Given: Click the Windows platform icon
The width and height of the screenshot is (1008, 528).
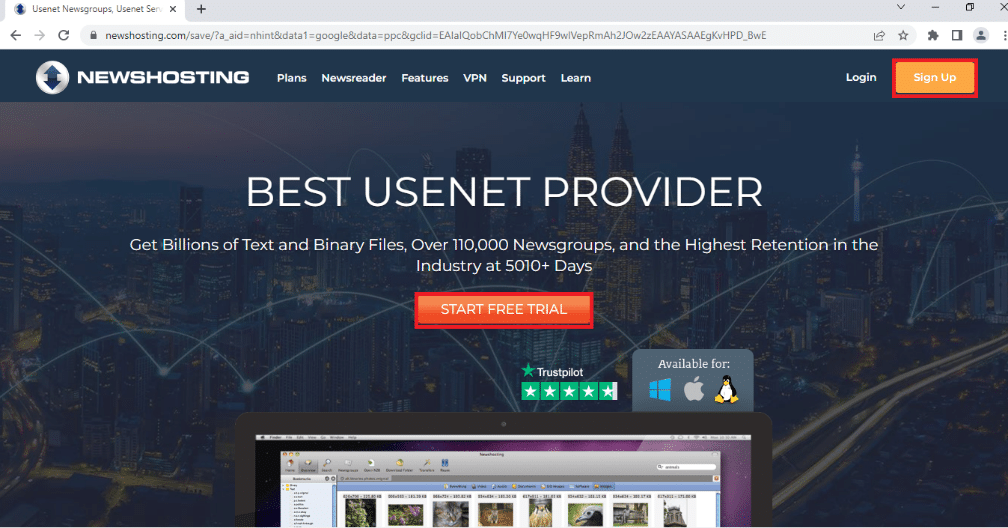Looking at the screenshot, I should point(660,390).
